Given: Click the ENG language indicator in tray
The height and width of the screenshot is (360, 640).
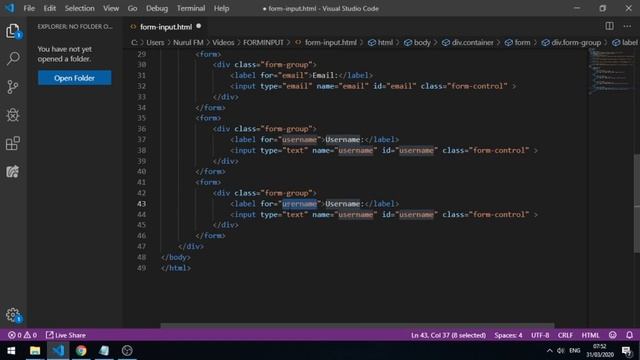Looking at the screenshot, I should point(575,351).
